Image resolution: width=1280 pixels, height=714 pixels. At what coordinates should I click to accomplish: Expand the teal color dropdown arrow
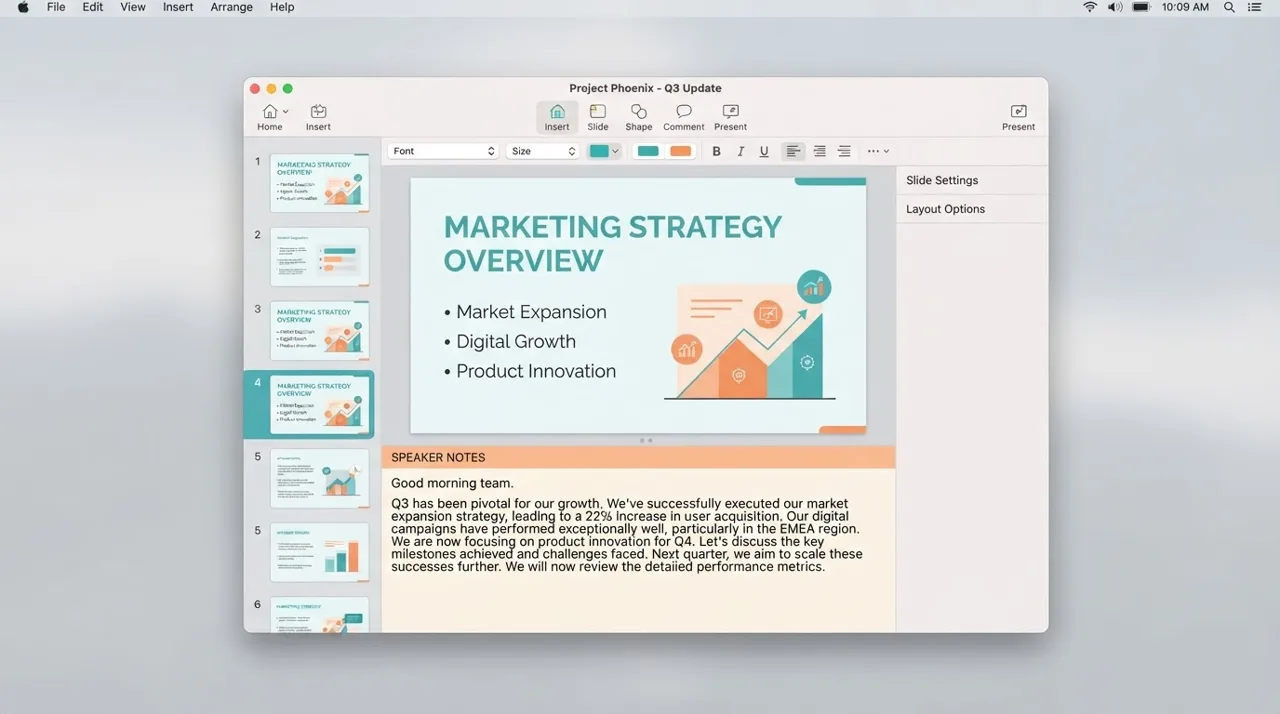pyautogui.click(x=615, y=151)
